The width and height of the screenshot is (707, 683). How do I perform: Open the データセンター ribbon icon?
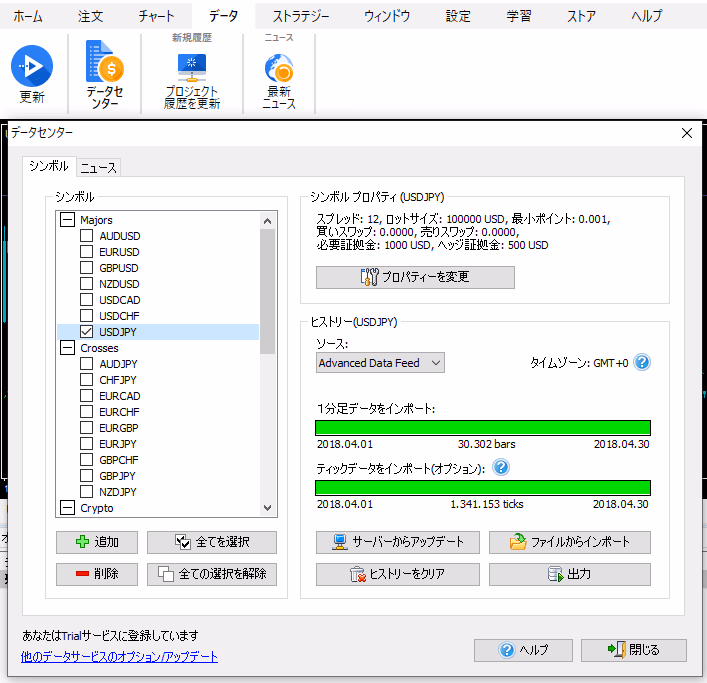104,63
